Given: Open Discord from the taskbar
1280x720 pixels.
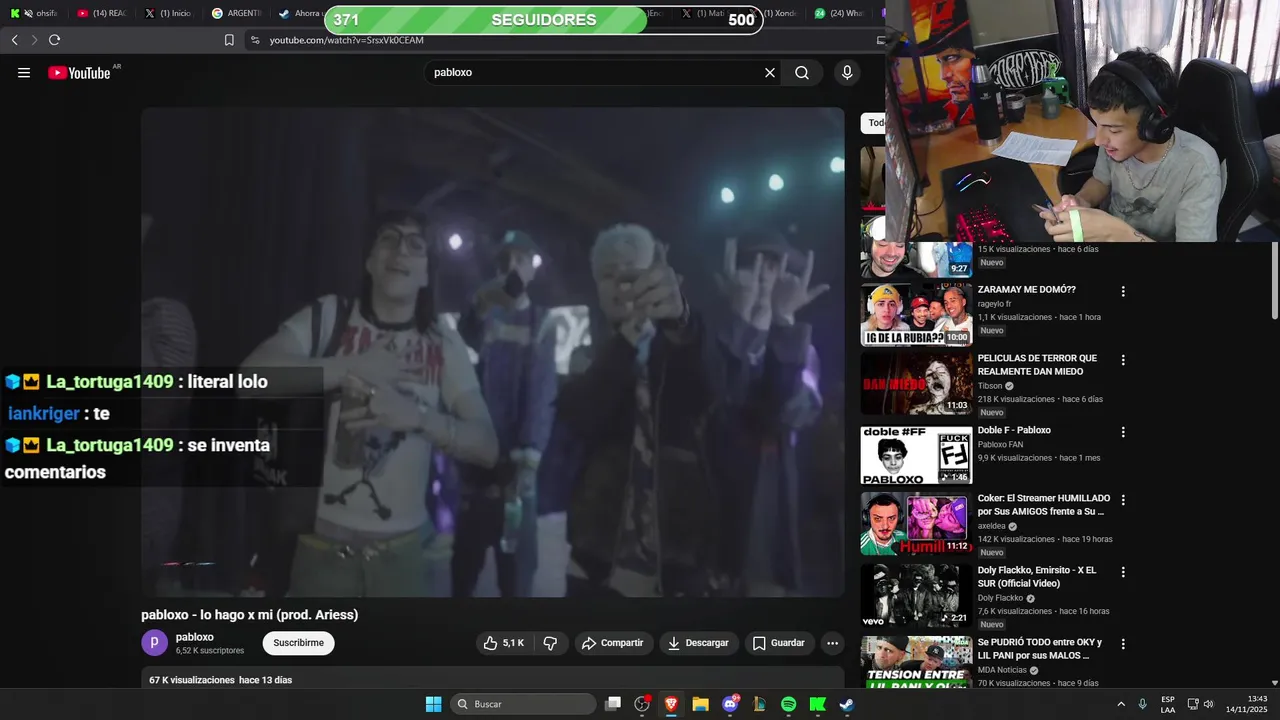Looking at the screenshot, I should [730, 704].
